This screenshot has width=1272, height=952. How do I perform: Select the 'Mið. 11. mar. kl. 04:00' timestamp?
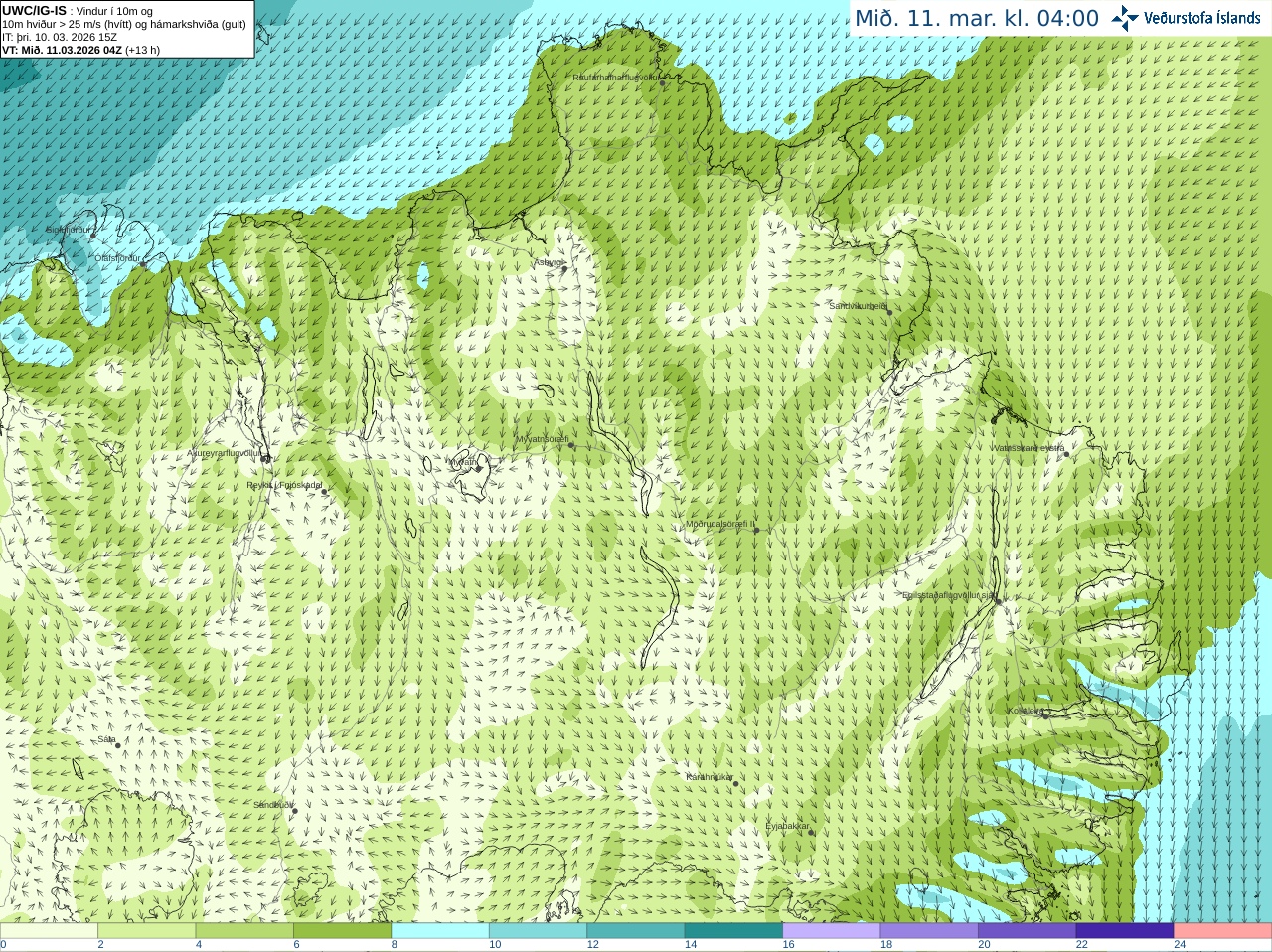pos(977,18)
